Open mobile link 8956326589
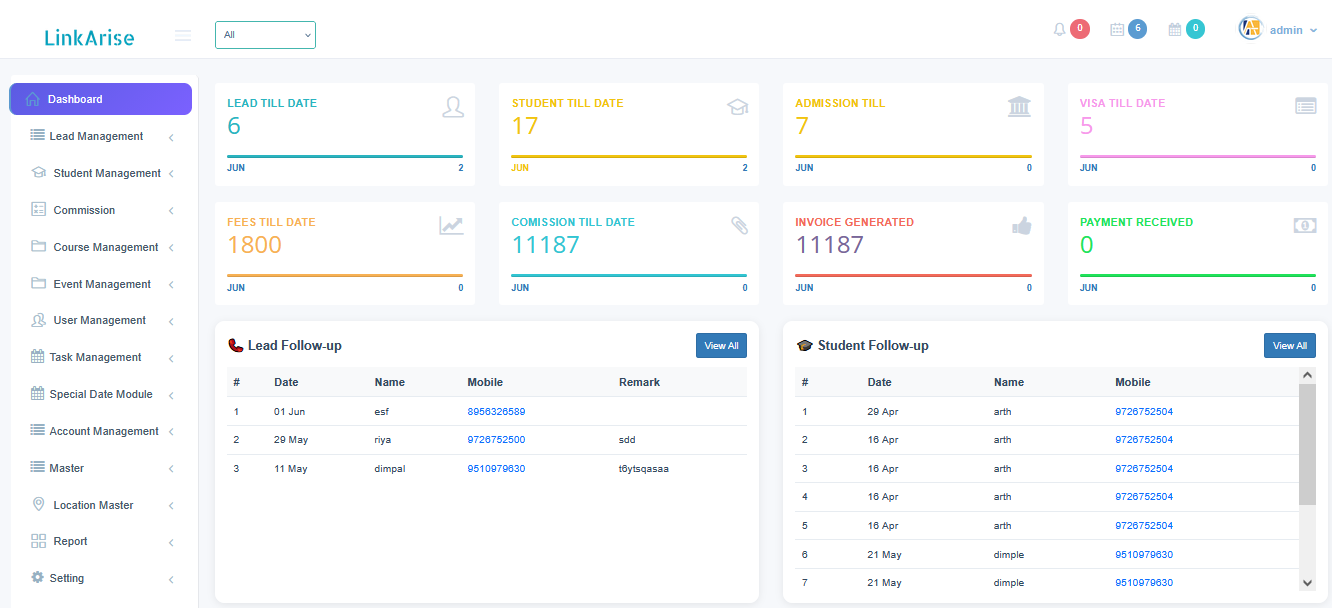Screen dimensions: 1332x608 496,411
